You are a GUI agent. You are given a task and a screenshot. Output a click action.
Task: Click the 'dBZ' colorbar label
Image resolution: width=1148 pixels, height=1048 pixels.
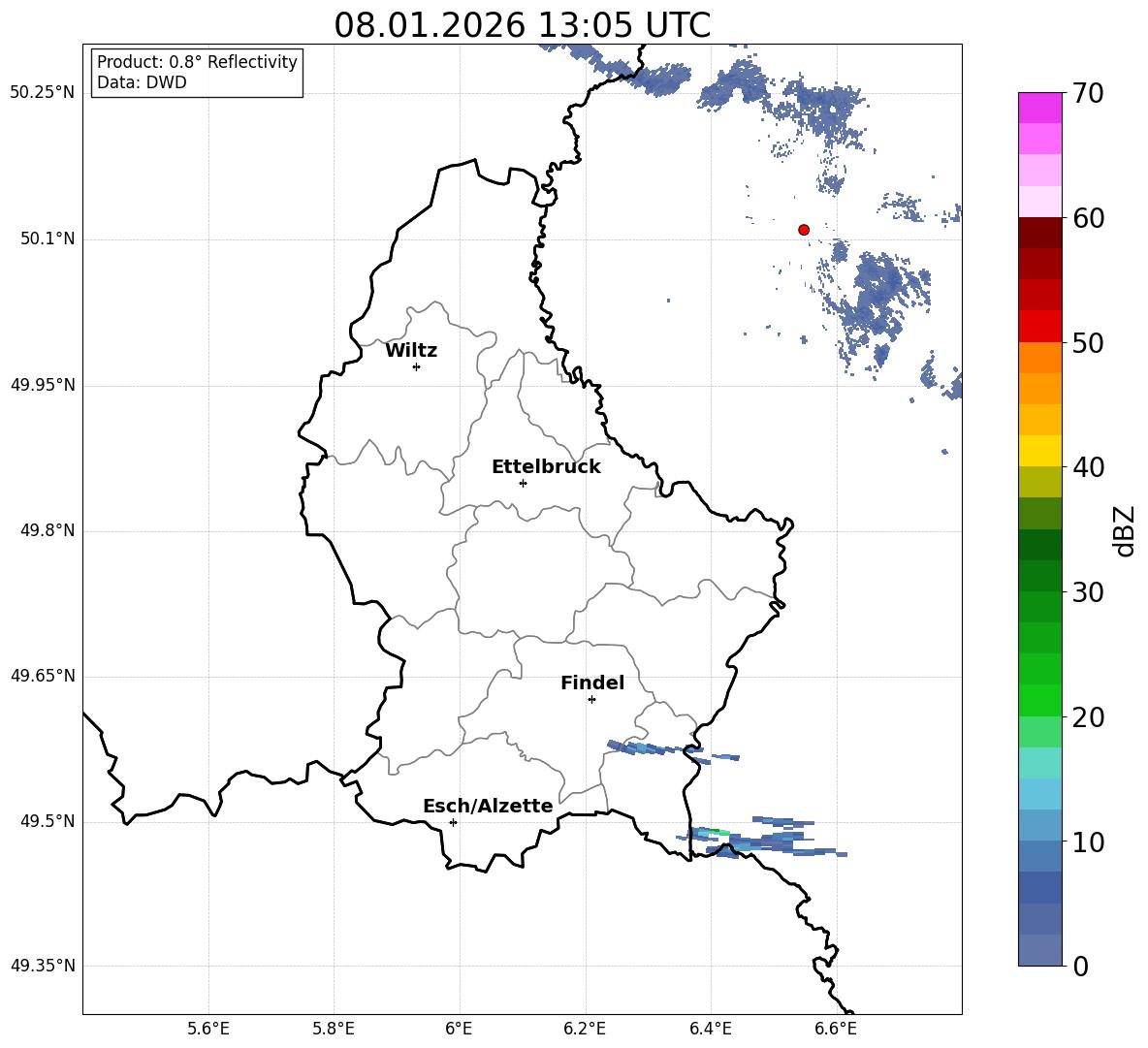coord(1124,530)
